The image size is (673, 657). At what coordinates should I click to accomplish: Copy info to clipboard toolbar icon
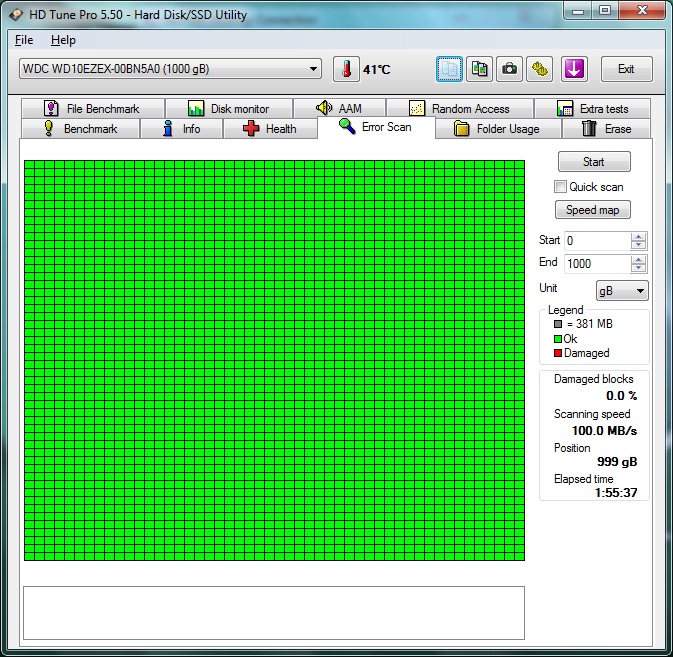(x=449, y=69)
